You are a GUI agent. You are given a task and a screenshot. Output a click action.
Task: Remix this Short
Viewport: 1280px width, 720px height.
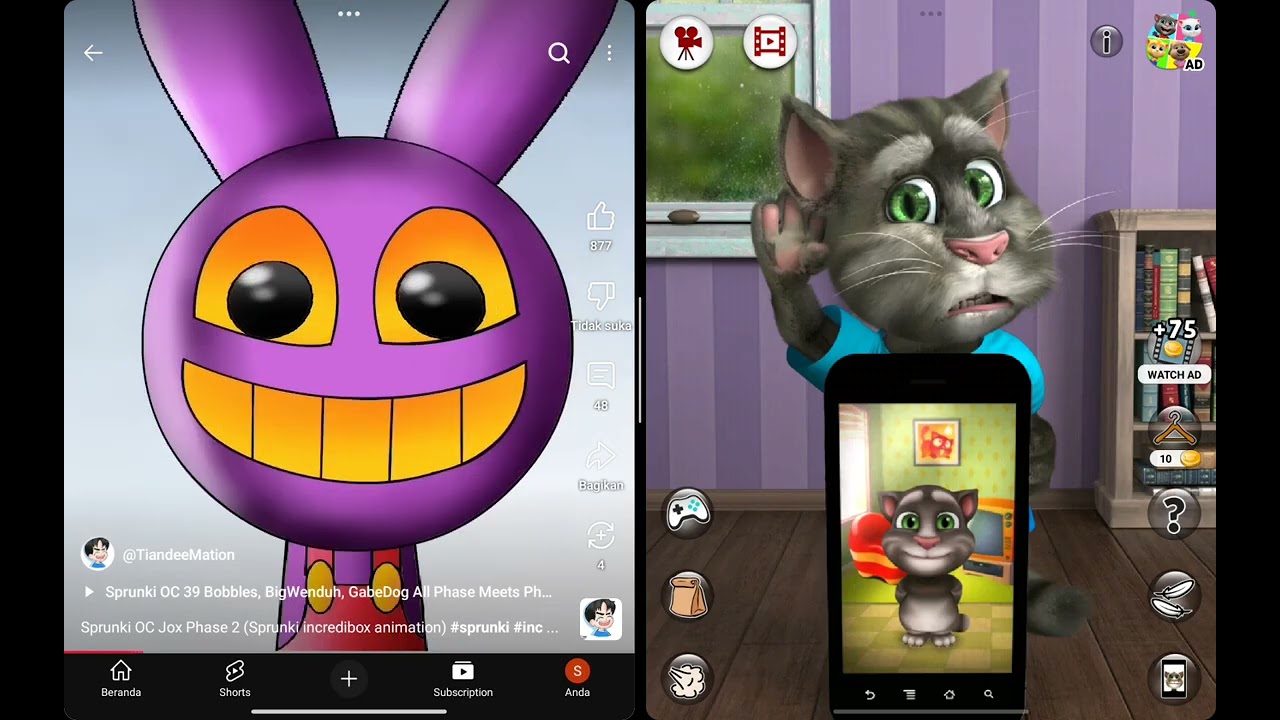(600, 536)
